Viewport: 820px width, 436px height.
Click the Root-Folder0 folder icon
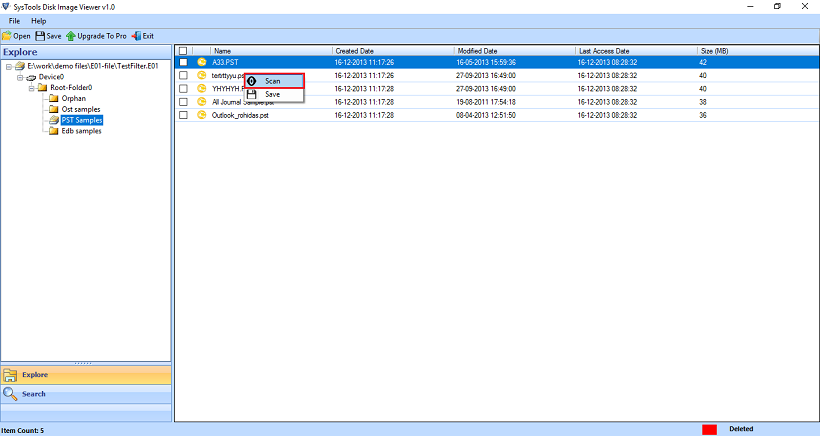click(42, 87)
